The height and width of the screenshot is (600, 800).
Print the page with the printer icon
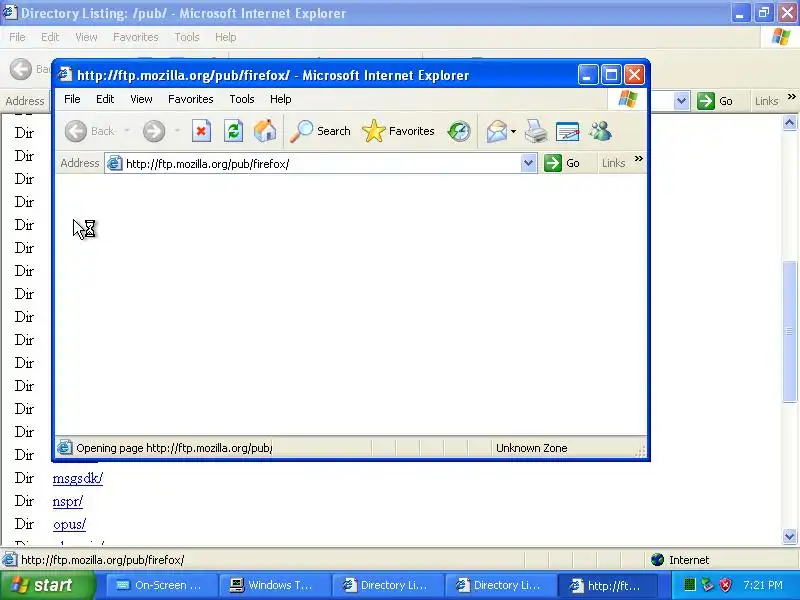536,131
